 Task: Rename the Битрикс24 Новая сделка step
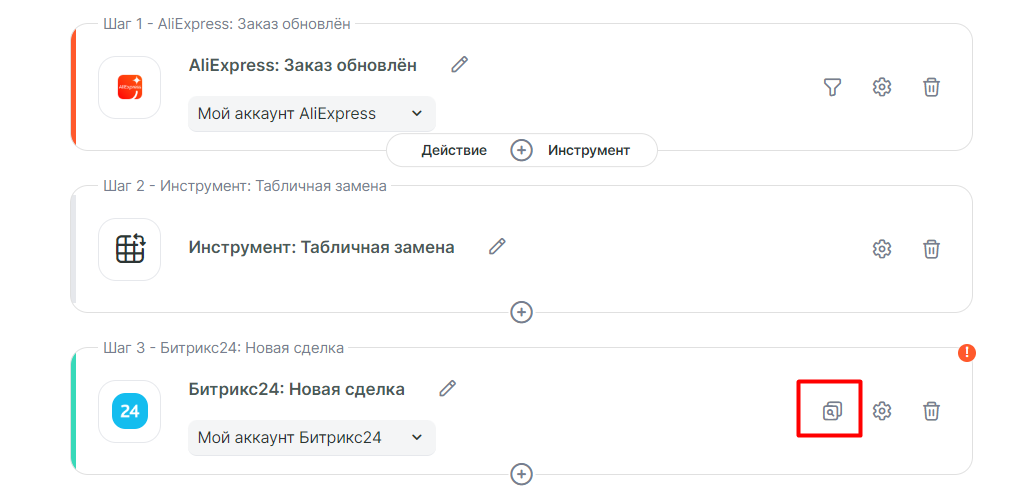coord(447,388)
